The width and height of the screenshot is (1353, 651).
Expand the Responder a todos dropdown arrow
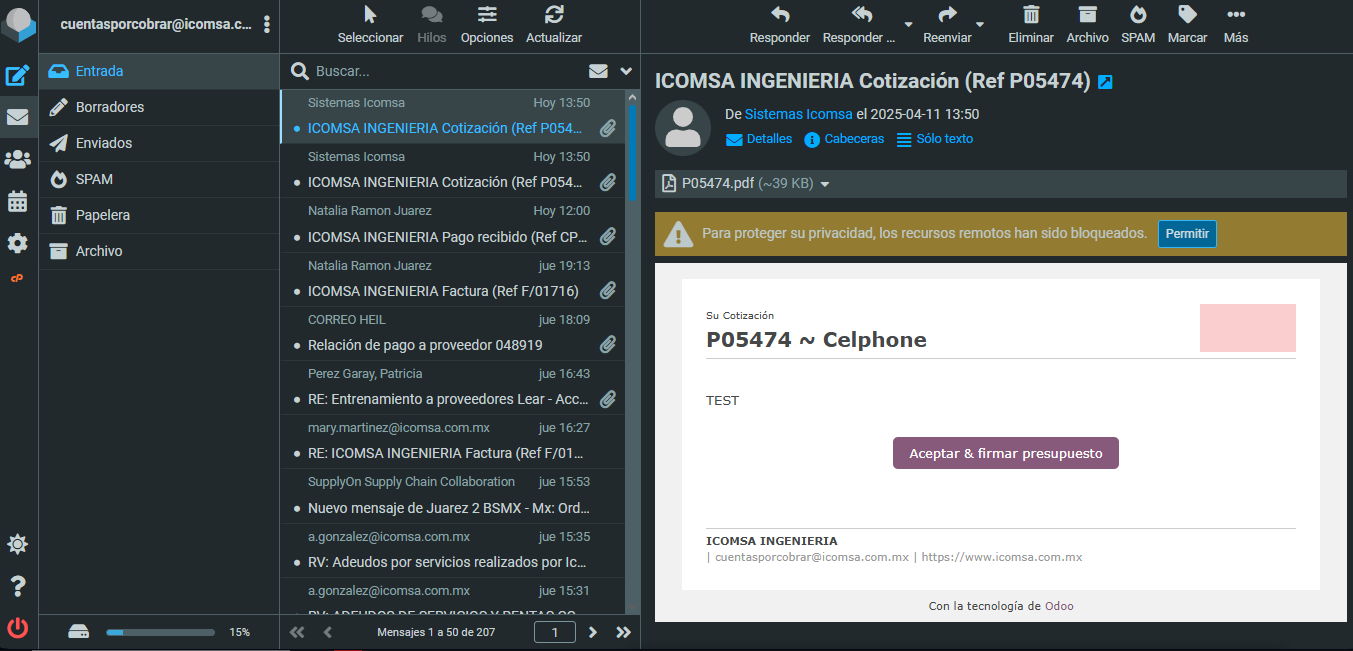coord(909,24)
